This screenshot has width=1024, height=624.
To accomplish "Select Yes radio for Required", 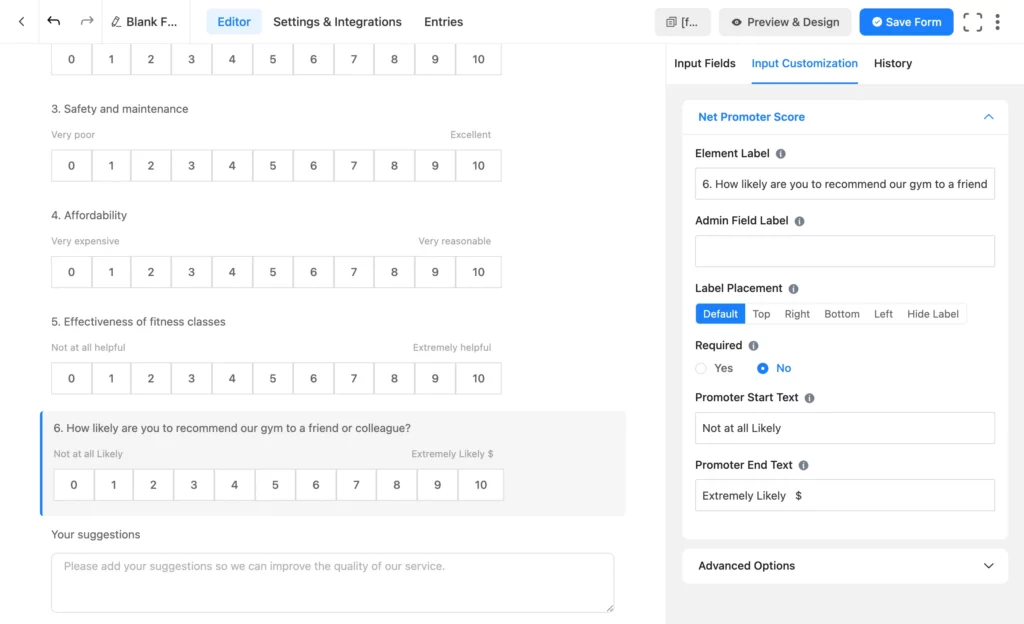I will [x=701, y=369].
